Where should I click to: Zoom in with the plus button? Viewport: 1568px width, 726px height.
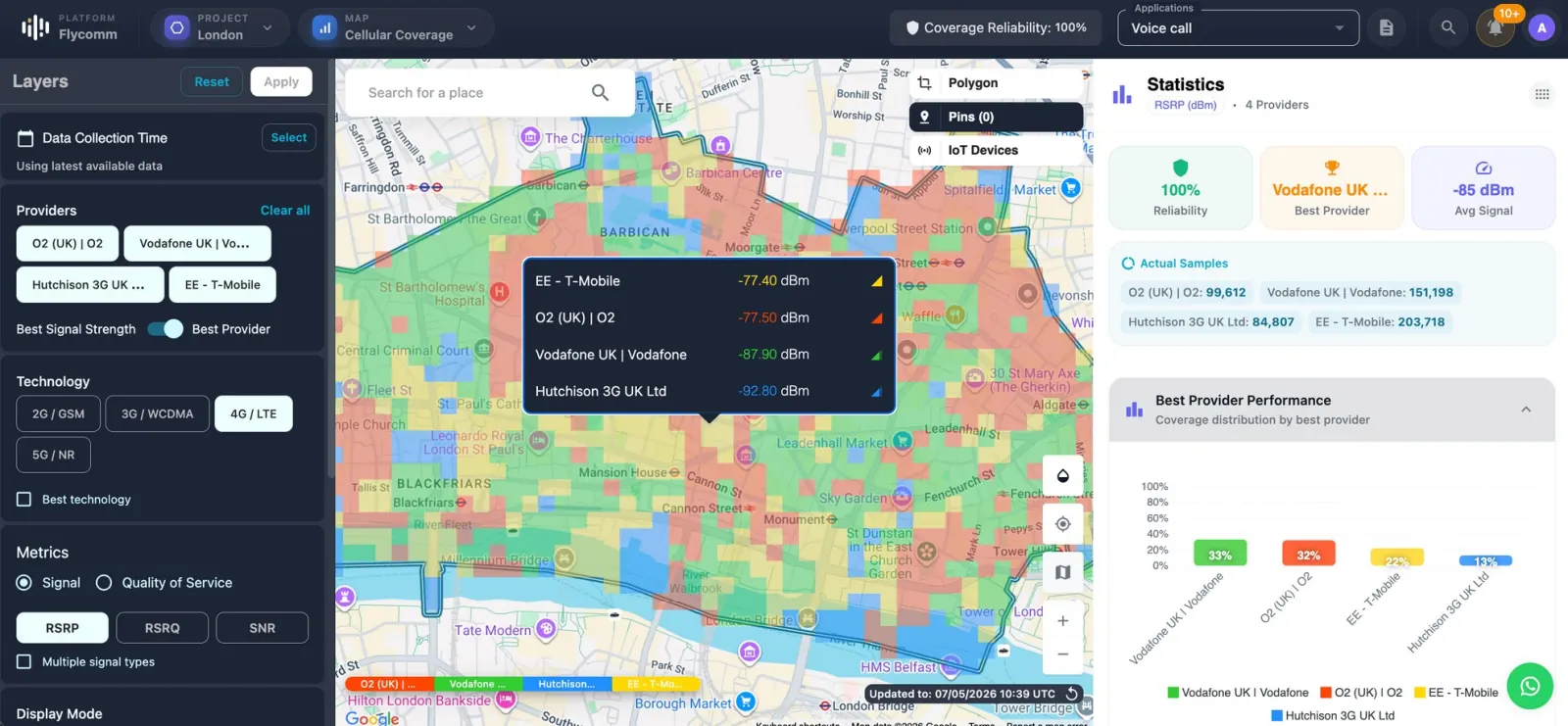(1062, 620)
